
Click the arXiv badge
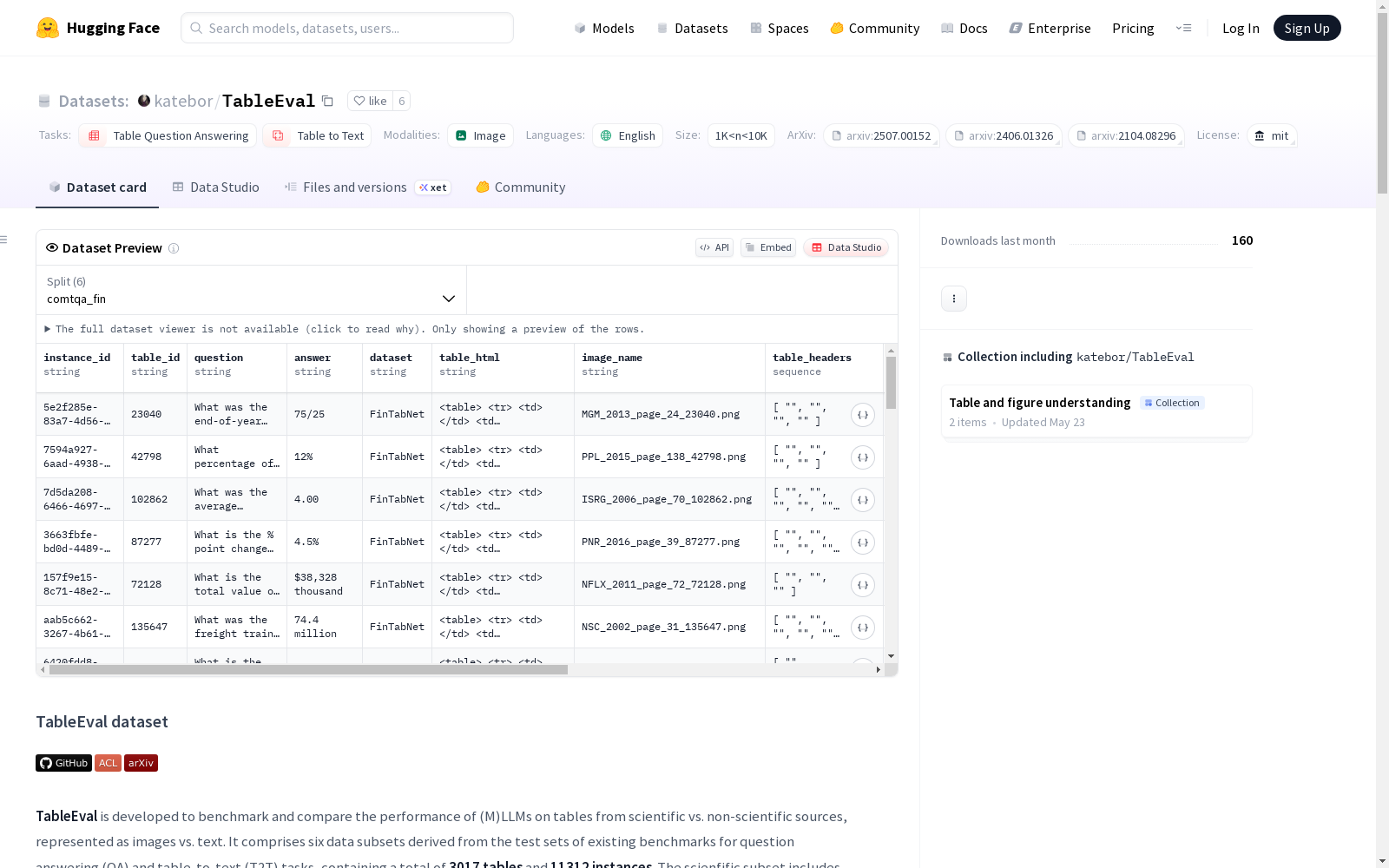(x=141, y=763)
